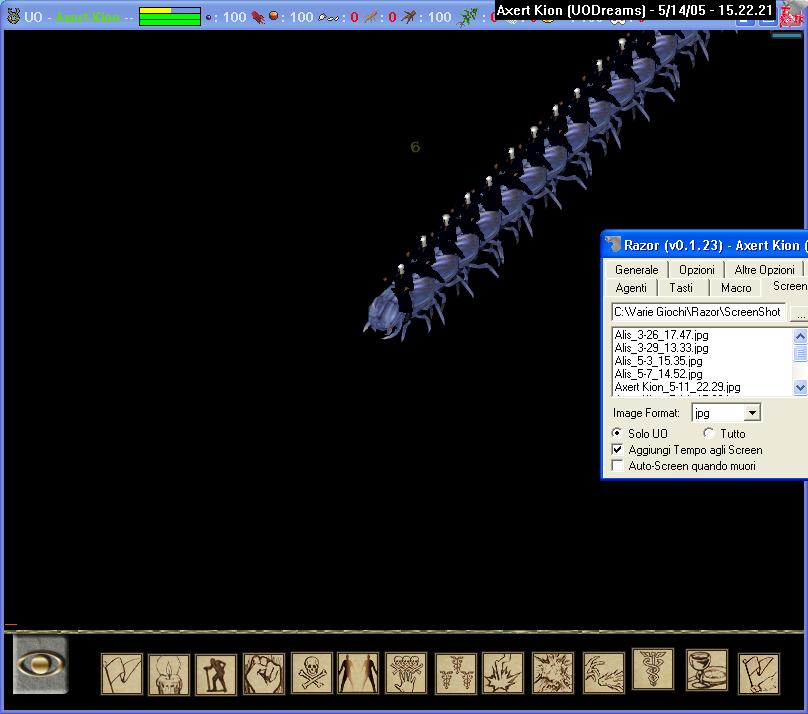Select Axert Kion_5-11_22.29.jpg in the list
808x714 pixels.
(677, 386)
